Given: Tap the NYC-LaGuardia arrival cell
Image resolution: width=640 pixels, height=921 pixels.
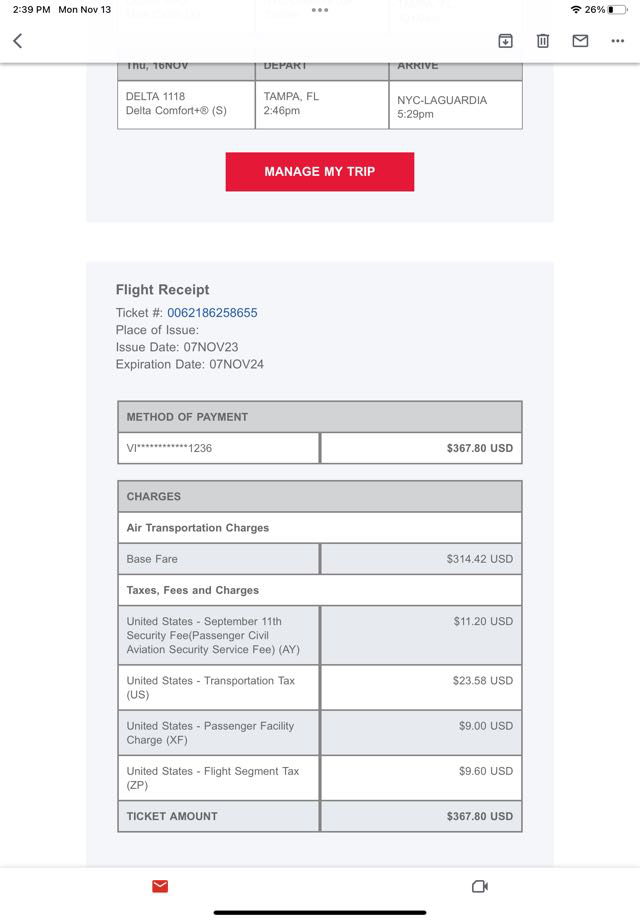Looking at the screenshot, I should click(455, 106).
